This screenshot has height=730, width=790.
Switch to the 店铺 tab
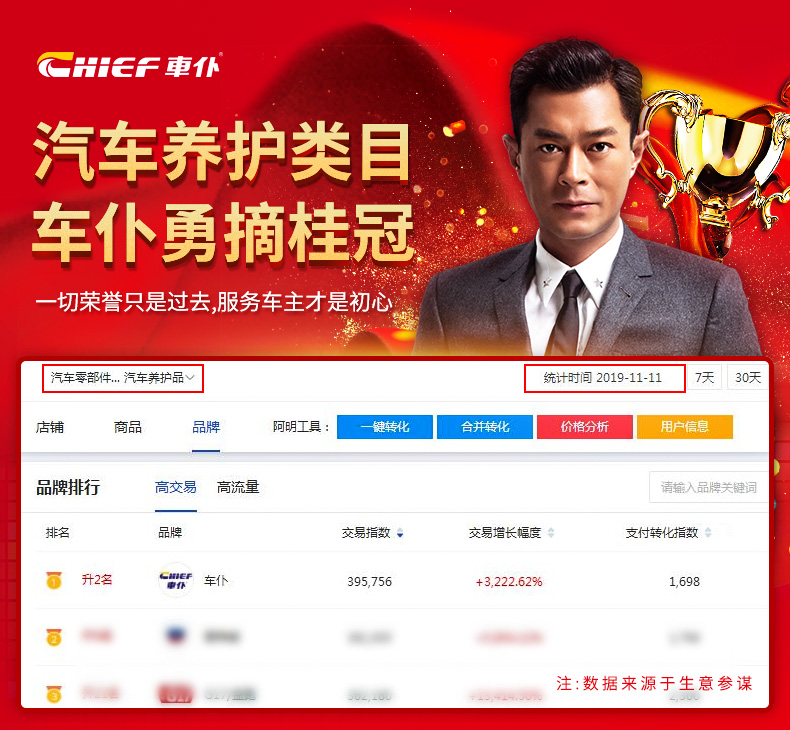(50, 427)
